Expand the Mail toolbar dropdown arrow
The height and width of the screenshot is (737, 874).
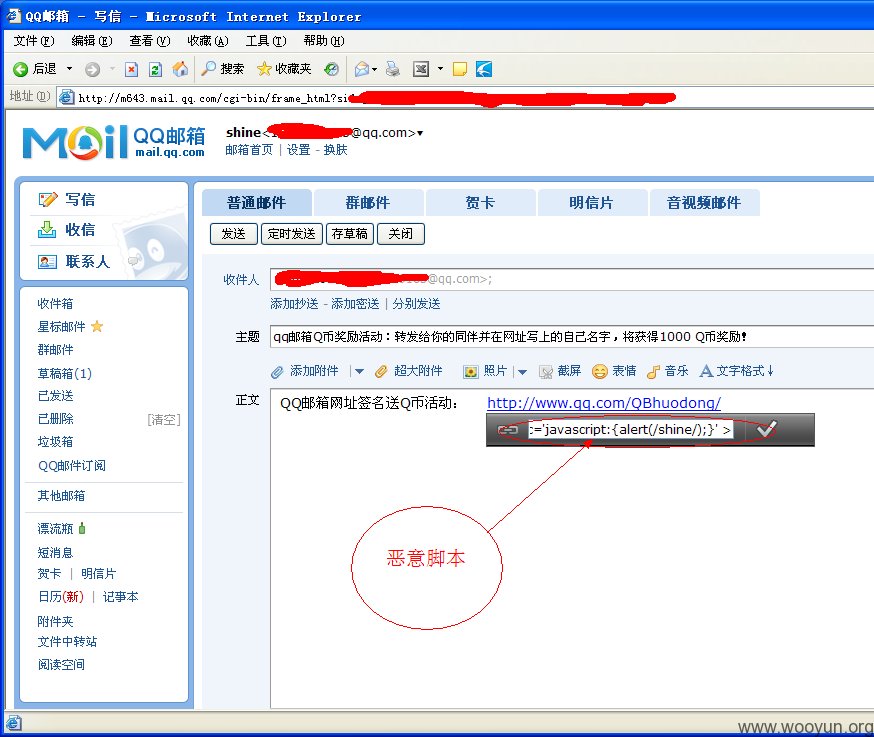[x=375, y=69]
